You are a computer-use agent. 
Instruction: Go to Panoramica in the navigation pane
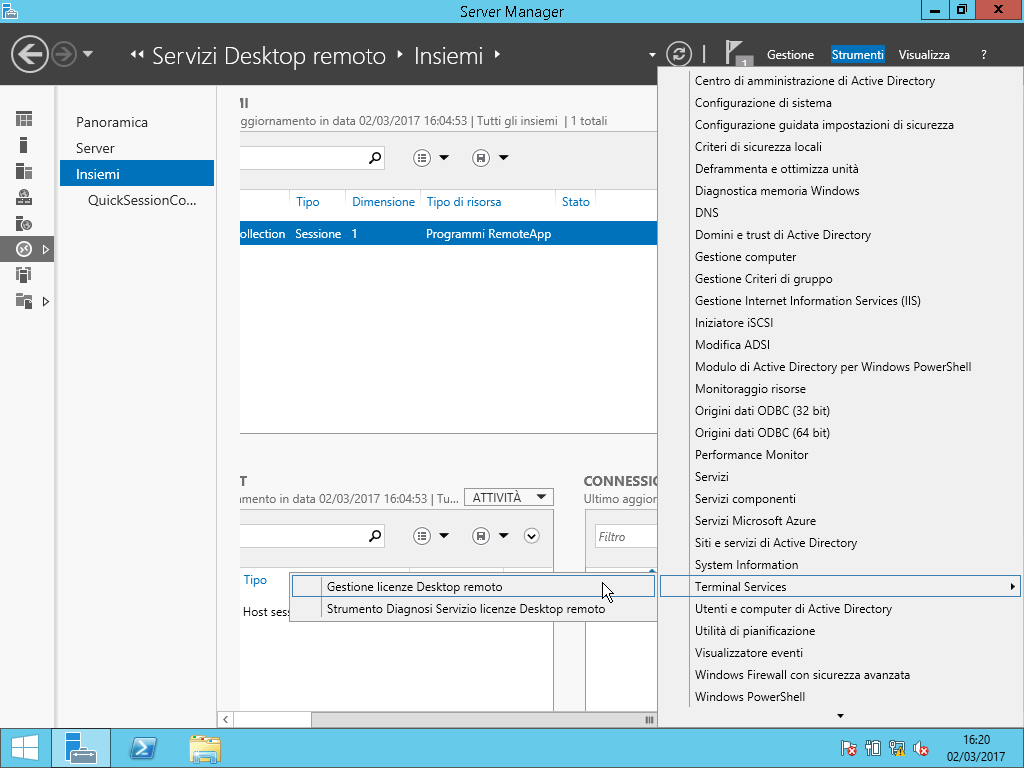coord(112,122)
